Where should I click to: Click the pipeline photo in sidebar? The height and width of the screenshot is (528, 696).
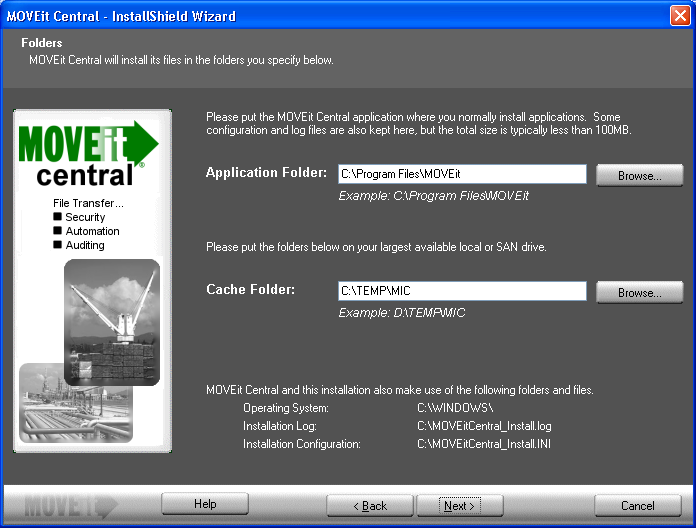(x=75, y=414)
